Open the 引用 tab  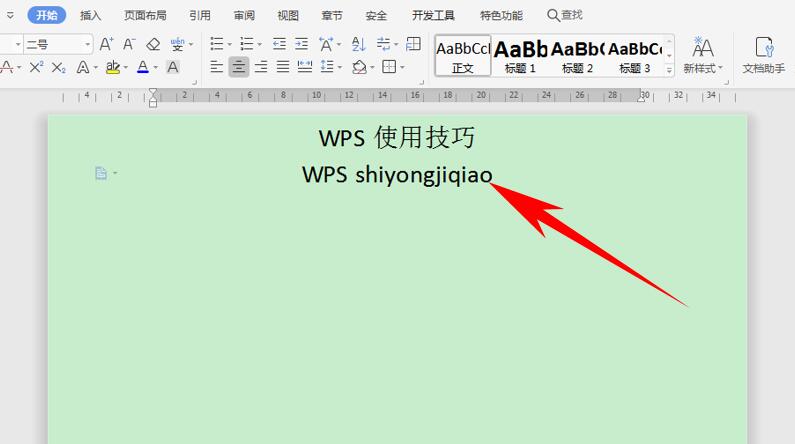pos(200,16)
